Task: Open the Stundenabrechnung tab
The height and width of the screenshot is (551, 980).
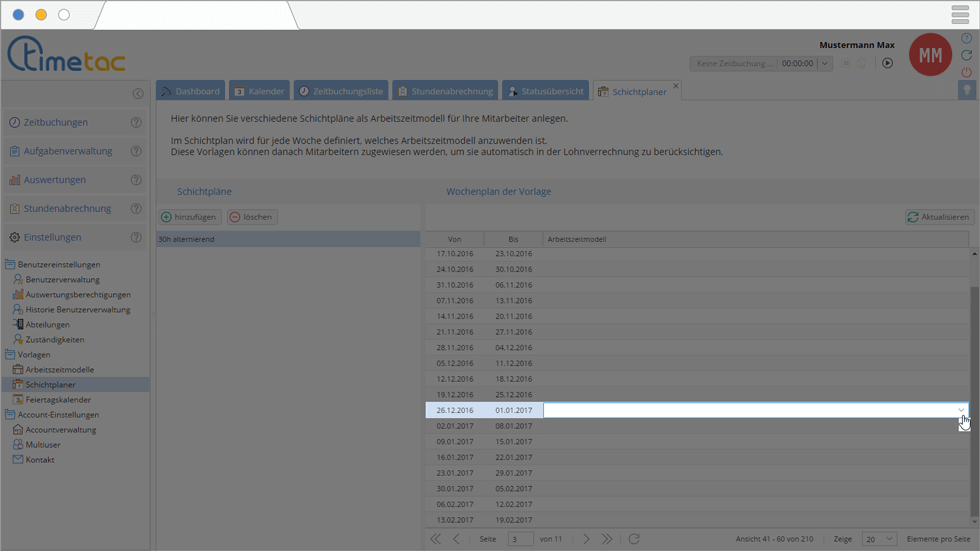Action: point(444,91)
